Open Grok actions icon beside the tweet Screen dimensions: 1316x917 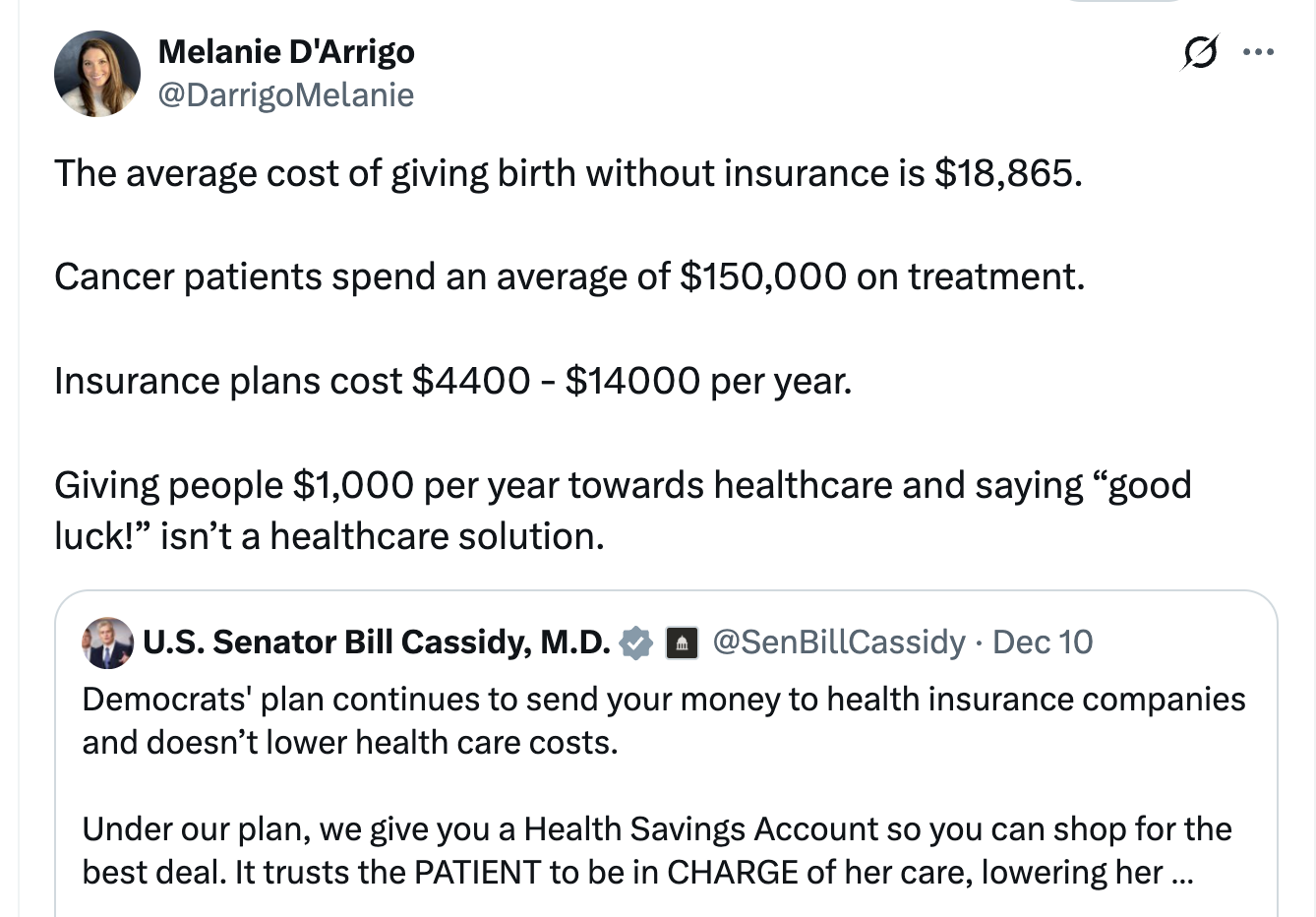[x=1199, y=52]
